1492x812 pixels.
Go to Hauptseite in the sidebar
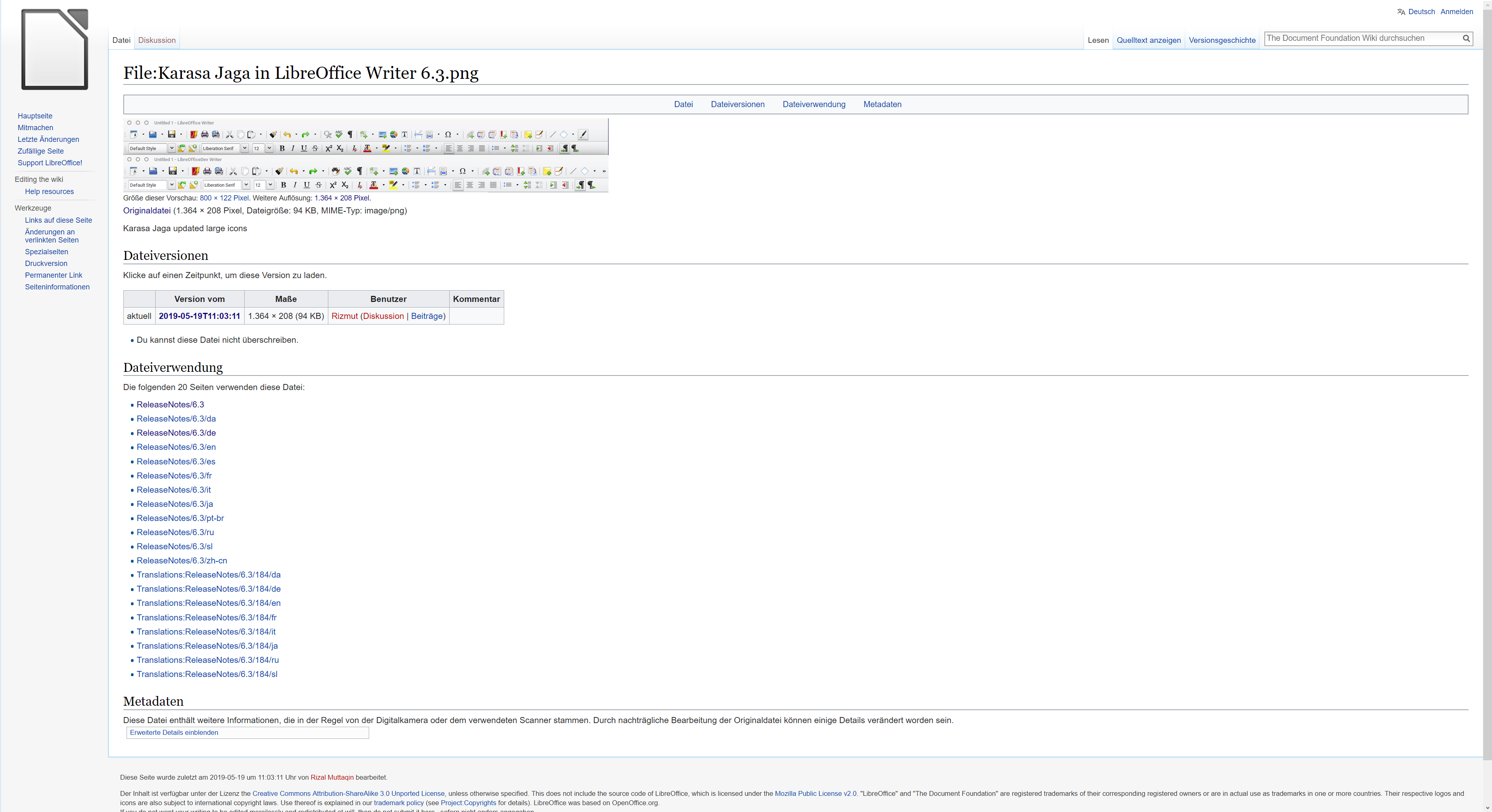coord(35,116)
